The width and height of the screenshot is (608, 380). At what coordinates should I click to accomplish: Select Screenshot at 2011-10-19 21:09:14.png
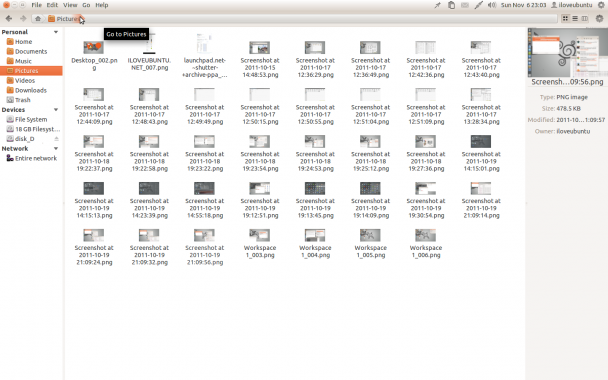point(481,200)
